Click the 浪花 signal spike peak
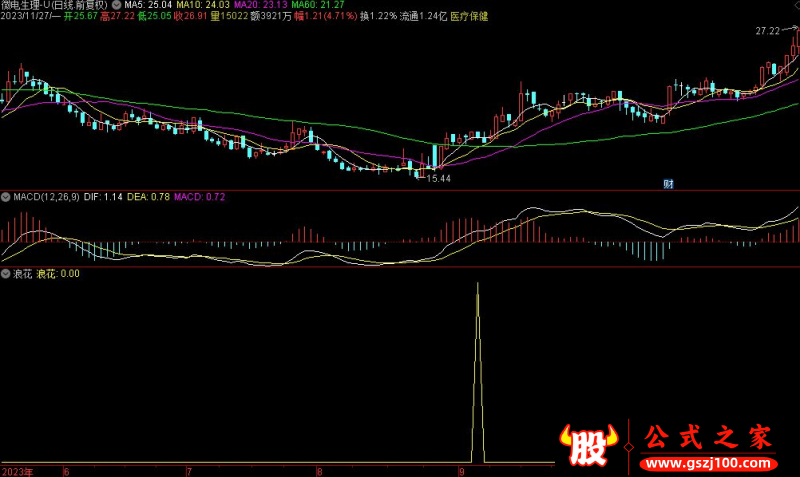 [478, 284]
